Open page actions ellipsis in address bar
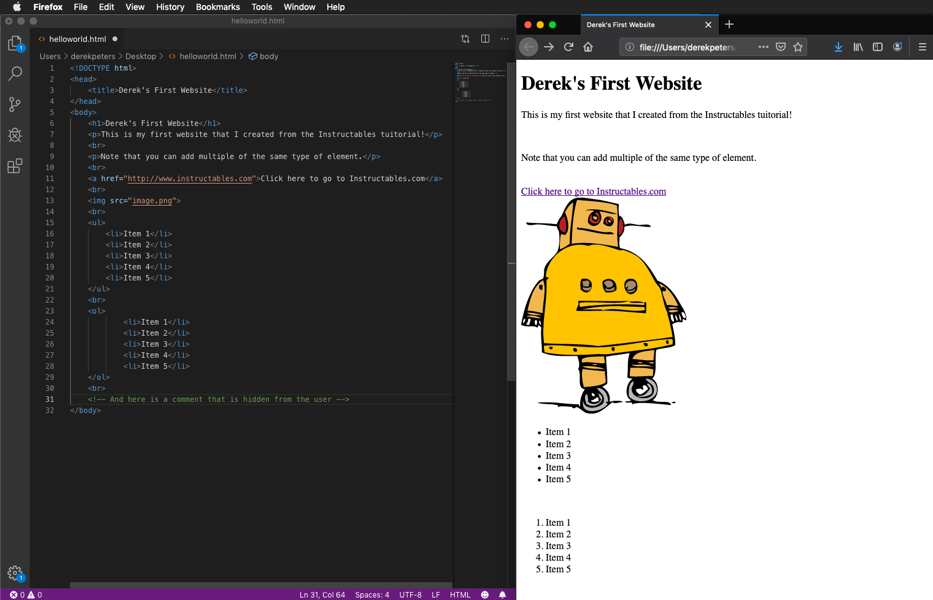The height and width of the screenshot is (600, 933). pos(763,47)
